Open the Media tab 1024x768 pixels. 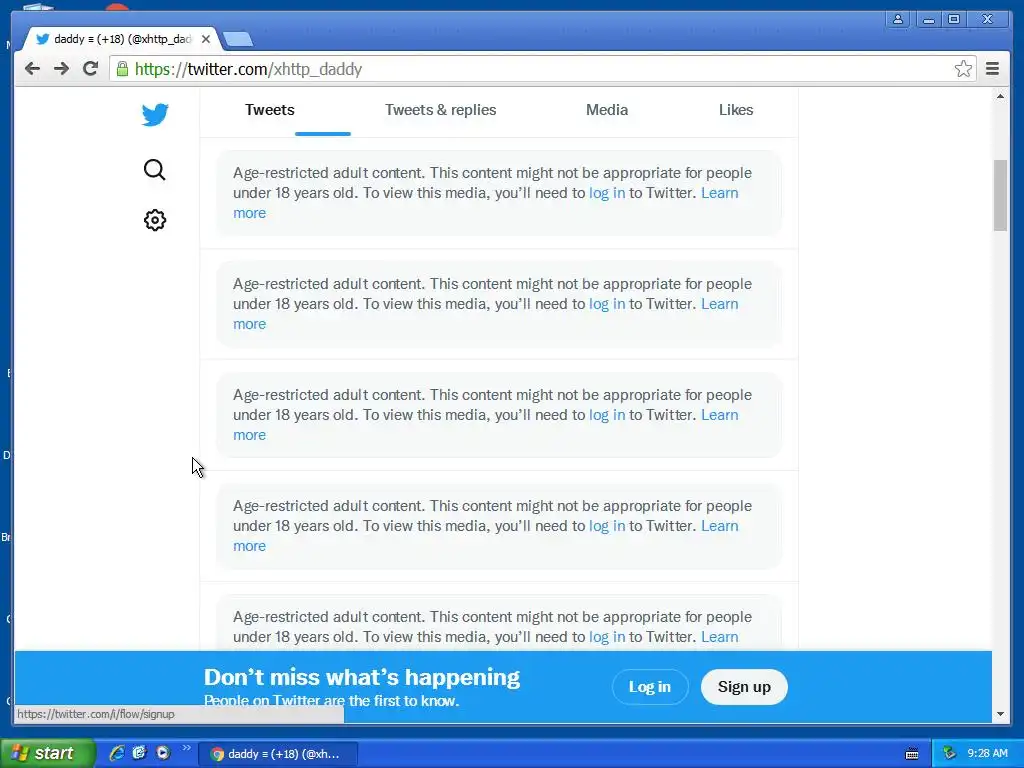click(x=607, y=110)
